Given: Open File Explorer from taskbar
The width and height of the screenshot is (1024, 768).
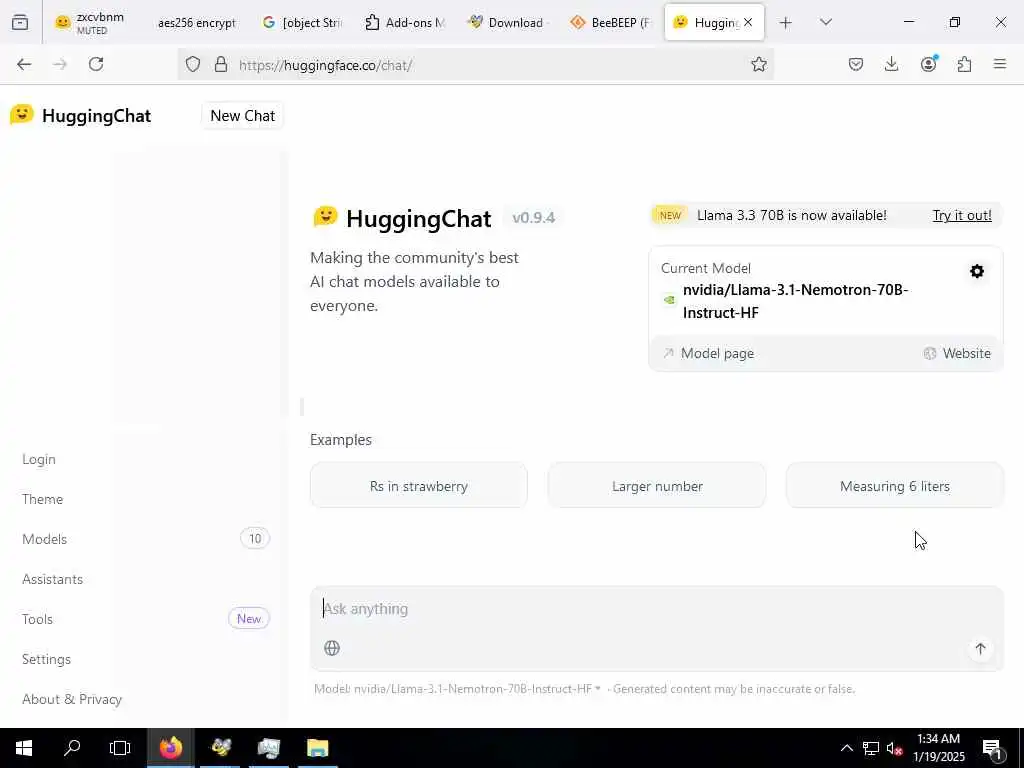Looking at the screenshot, I should point(317,748).
